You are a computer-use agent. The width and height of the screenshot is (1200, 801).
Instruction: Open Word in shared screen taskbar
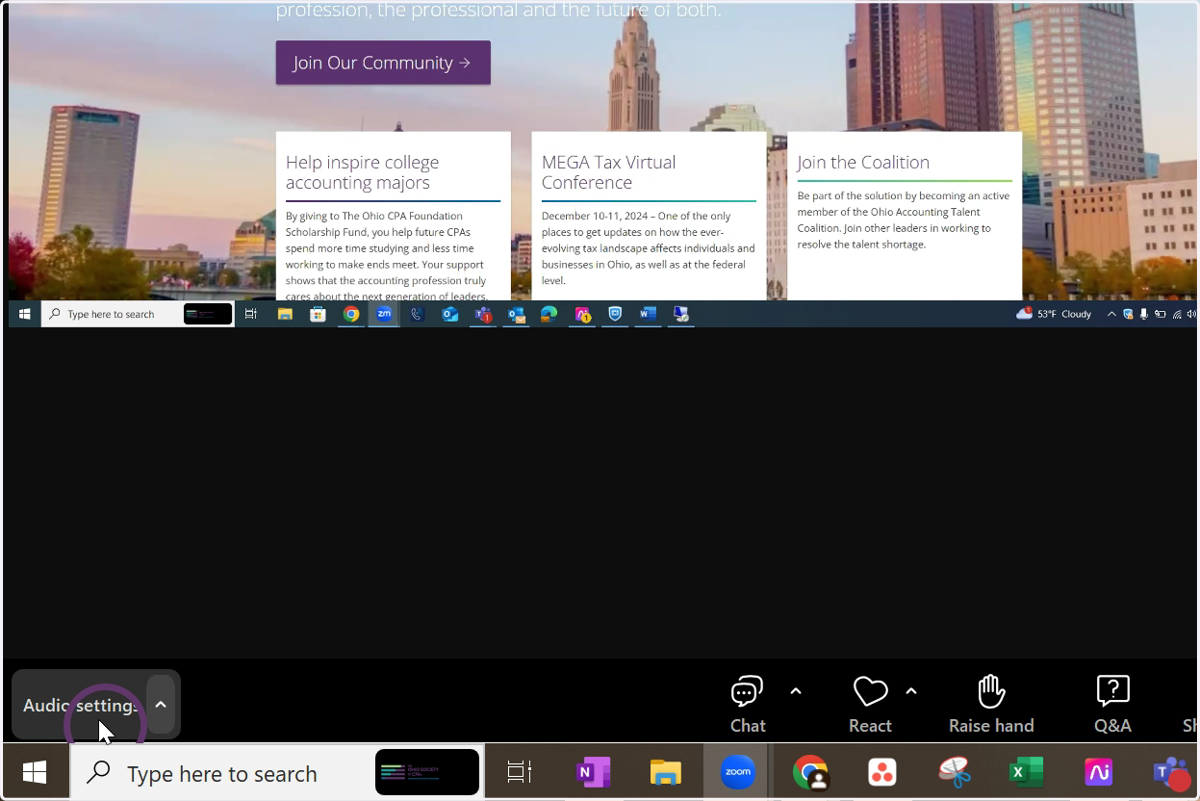point(648,314)
